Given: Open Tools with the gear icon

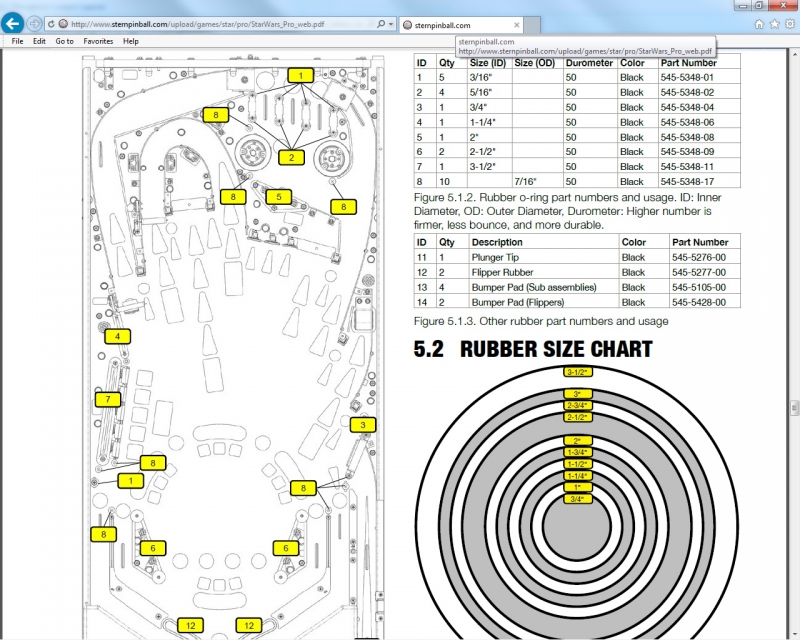Looking at the screenshot, I should tap(790, 24).
